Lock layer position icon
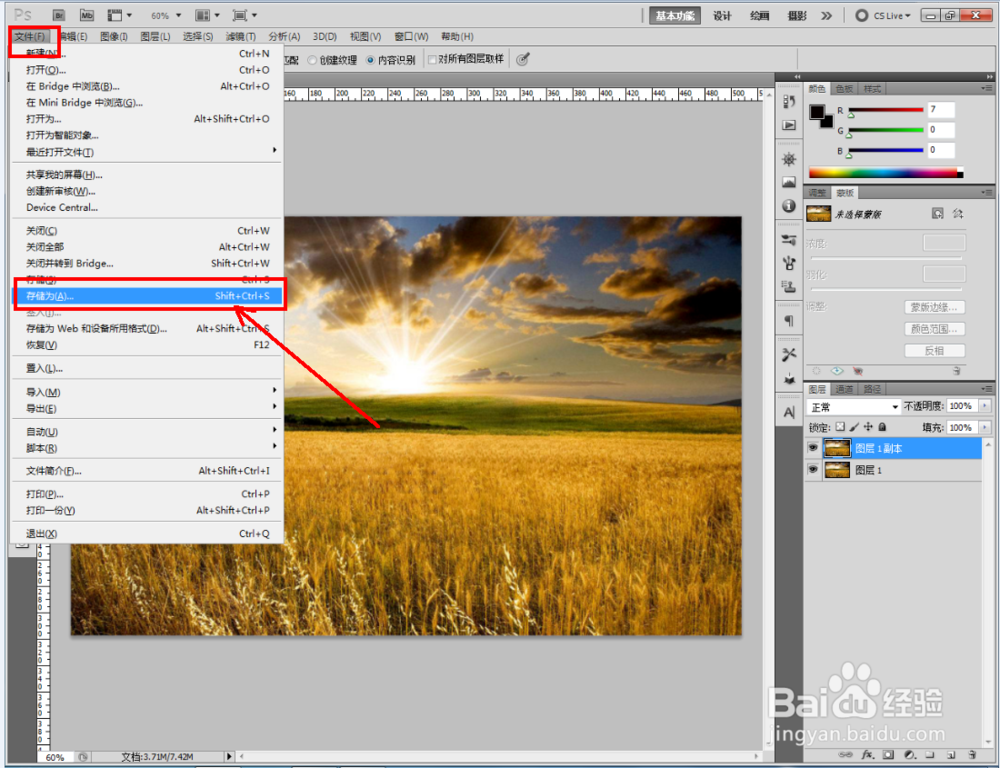1000x768 pixels. (x=868, y=427)
